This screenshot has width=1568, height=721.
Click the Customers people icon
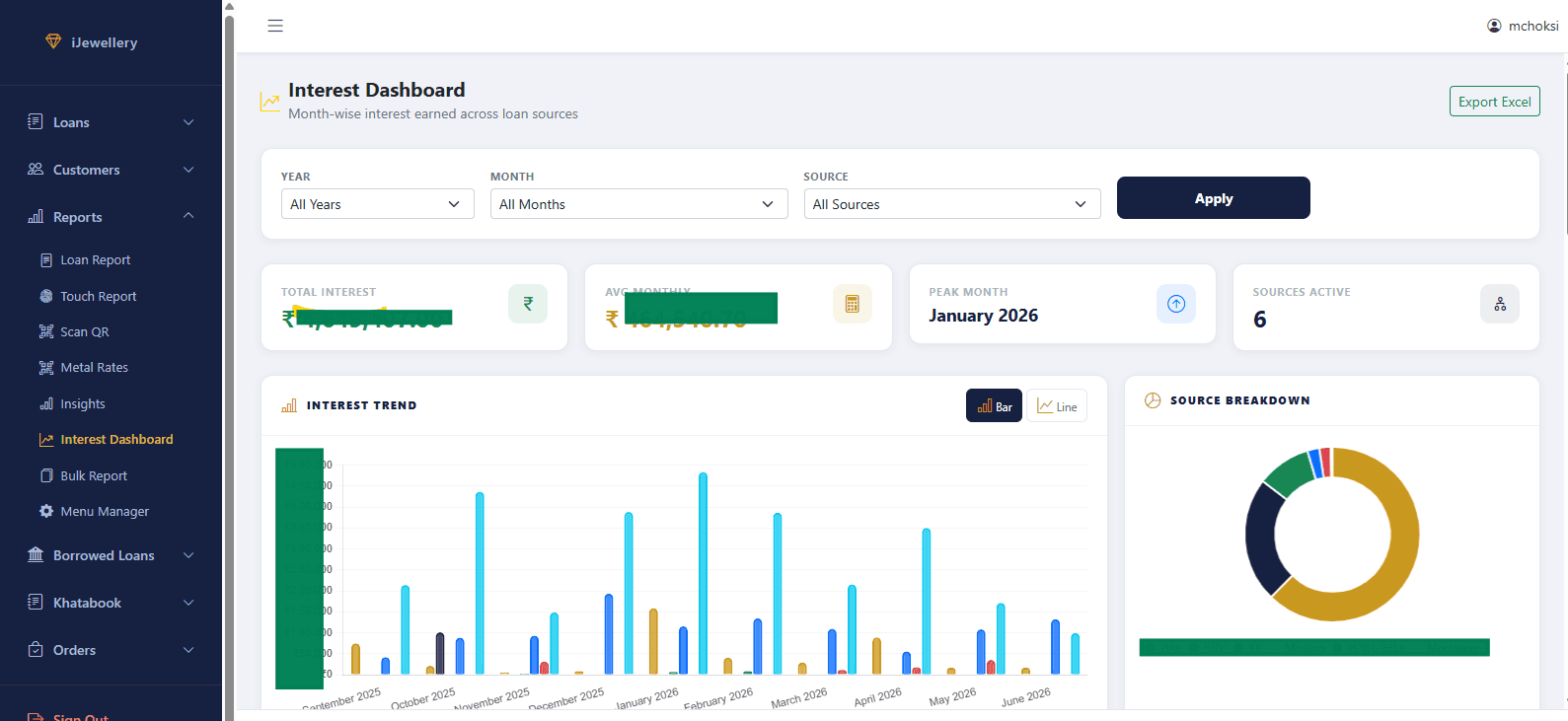click(x=36, y=169)
